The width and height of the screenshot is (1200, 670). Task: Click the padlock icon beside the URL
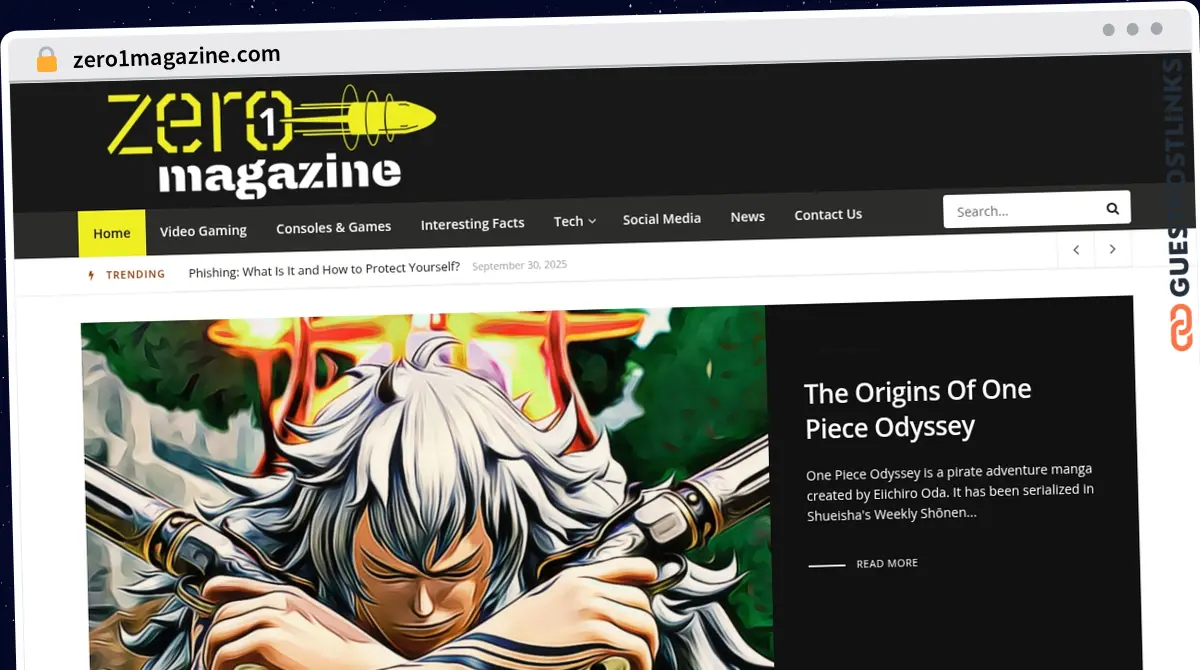47,59
